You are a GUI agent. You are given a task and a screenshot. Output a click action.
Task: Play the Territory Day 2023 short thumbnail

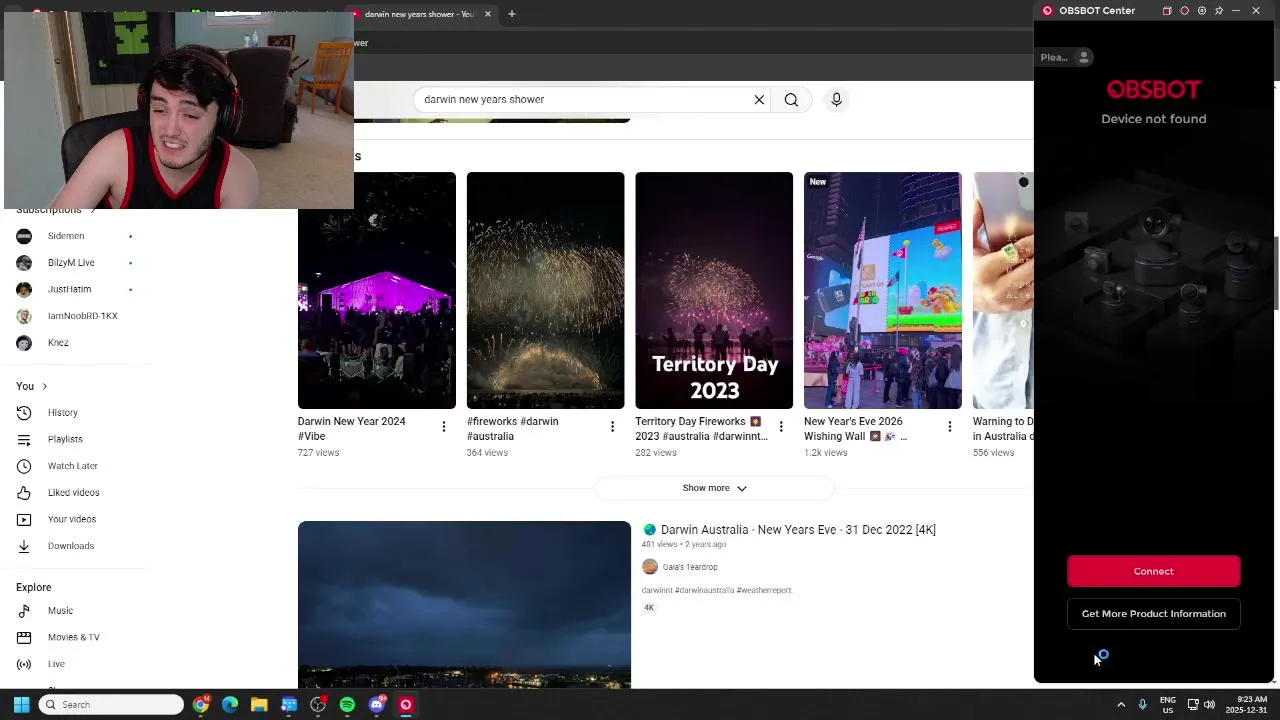tap(714, 290)
